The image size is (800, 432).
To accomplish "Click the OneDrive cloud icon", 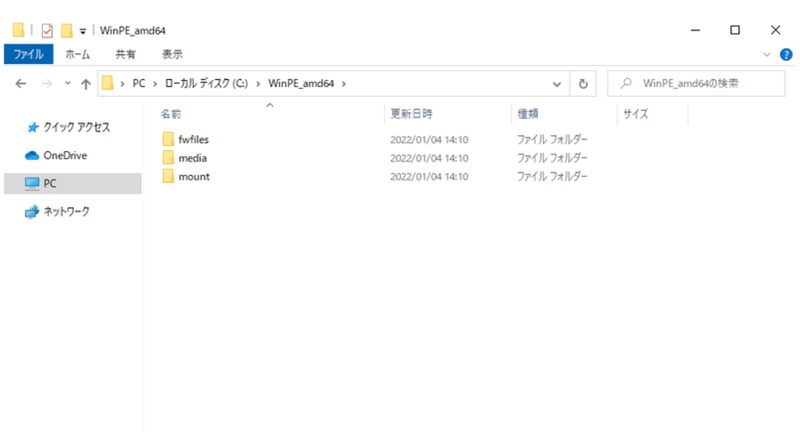I will tap(32, 155).
